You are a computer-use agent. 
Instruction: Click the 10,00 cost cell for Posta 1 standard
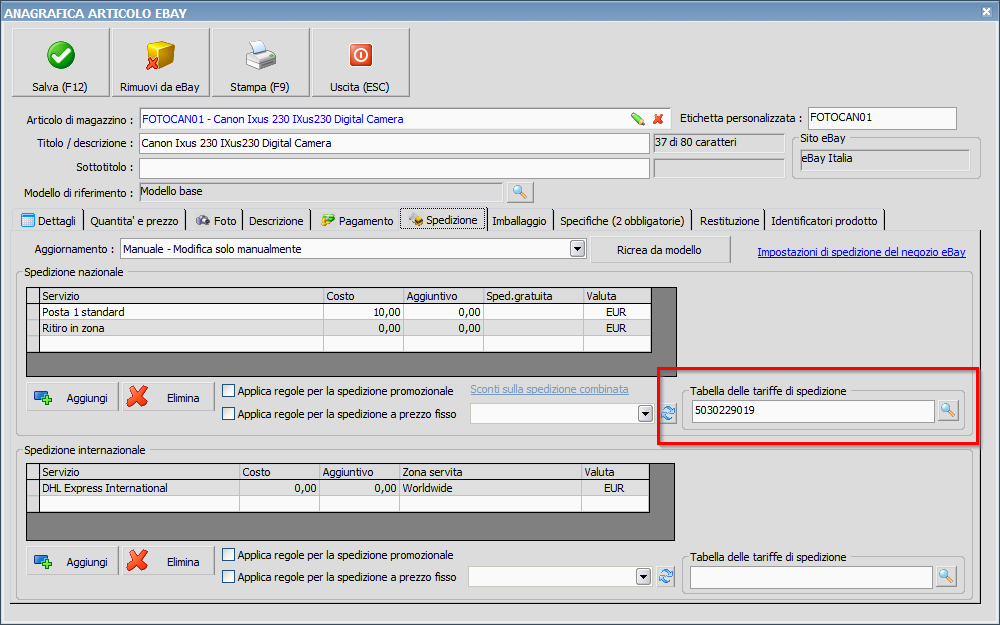(364, 312)
